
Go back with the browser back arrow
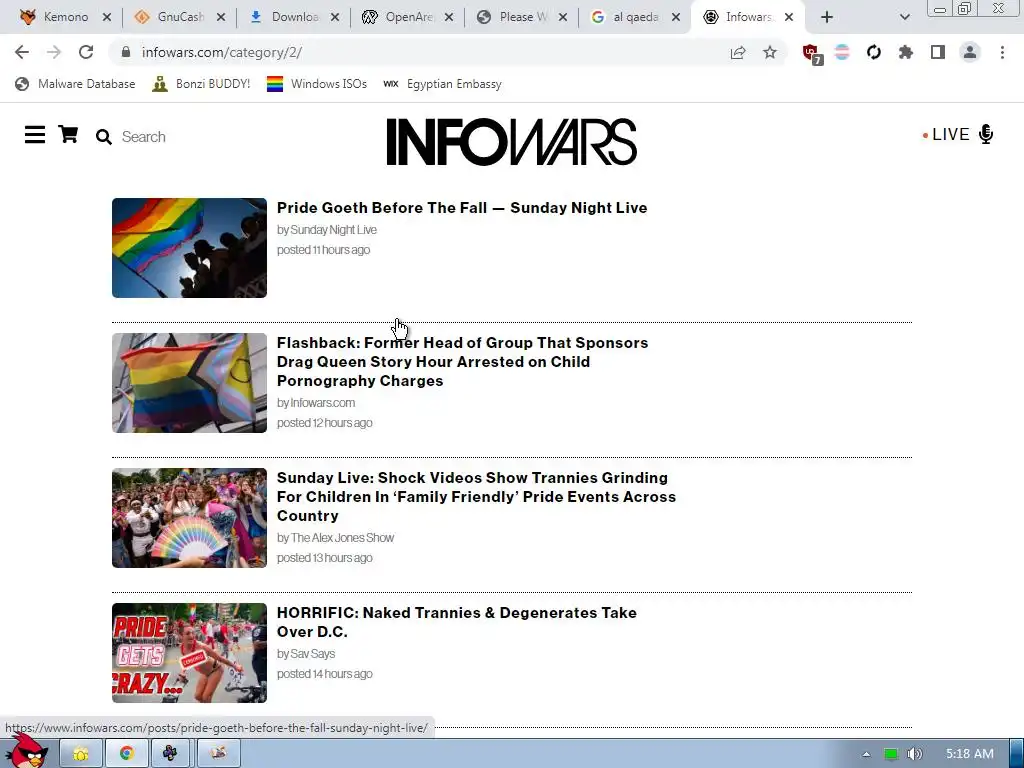pos(22,52)
